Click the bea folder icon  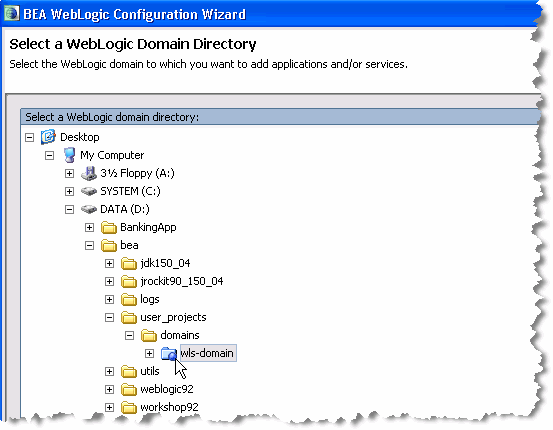coord(109,246)
